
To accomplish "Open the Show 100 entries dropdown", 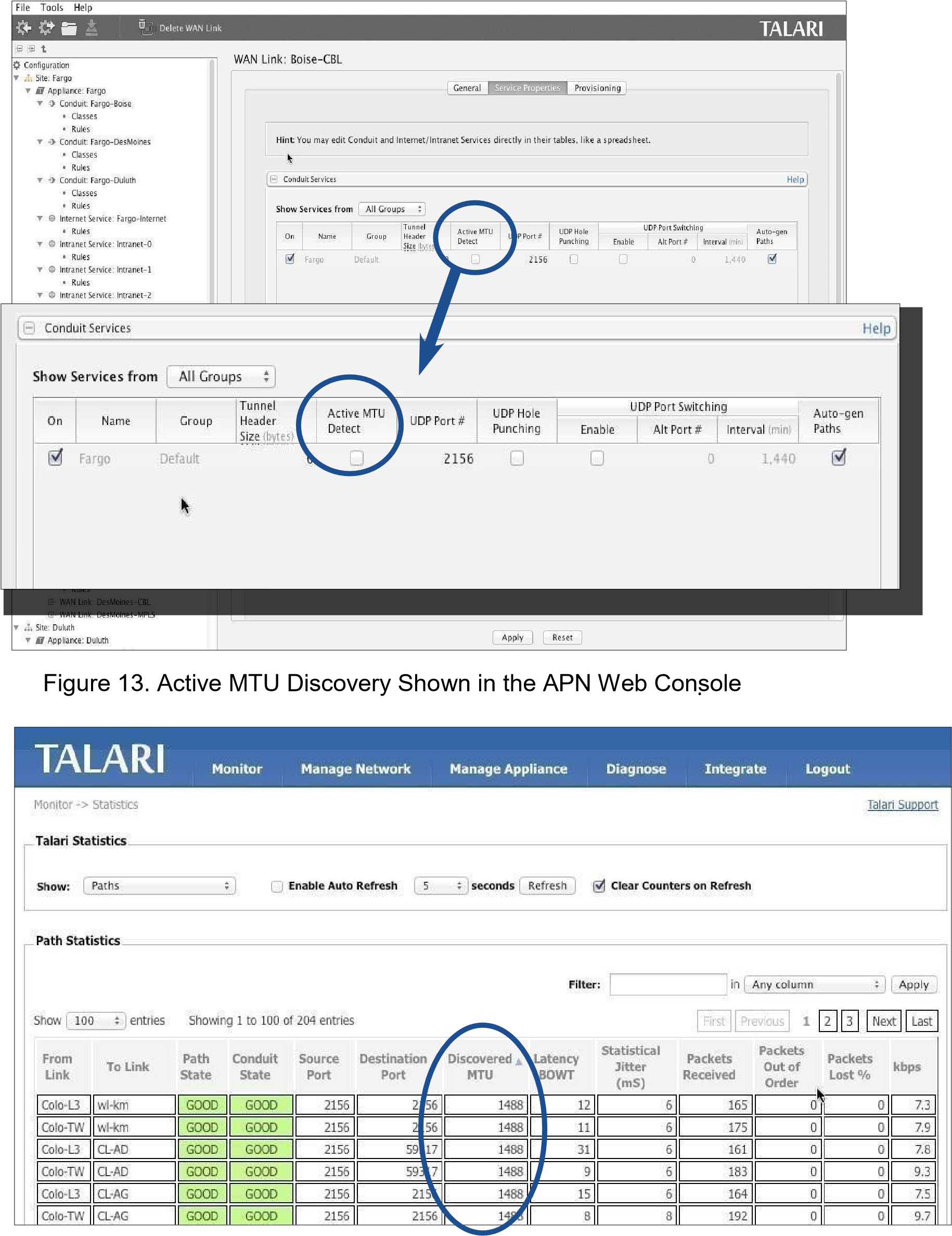I will [95, 1021].
